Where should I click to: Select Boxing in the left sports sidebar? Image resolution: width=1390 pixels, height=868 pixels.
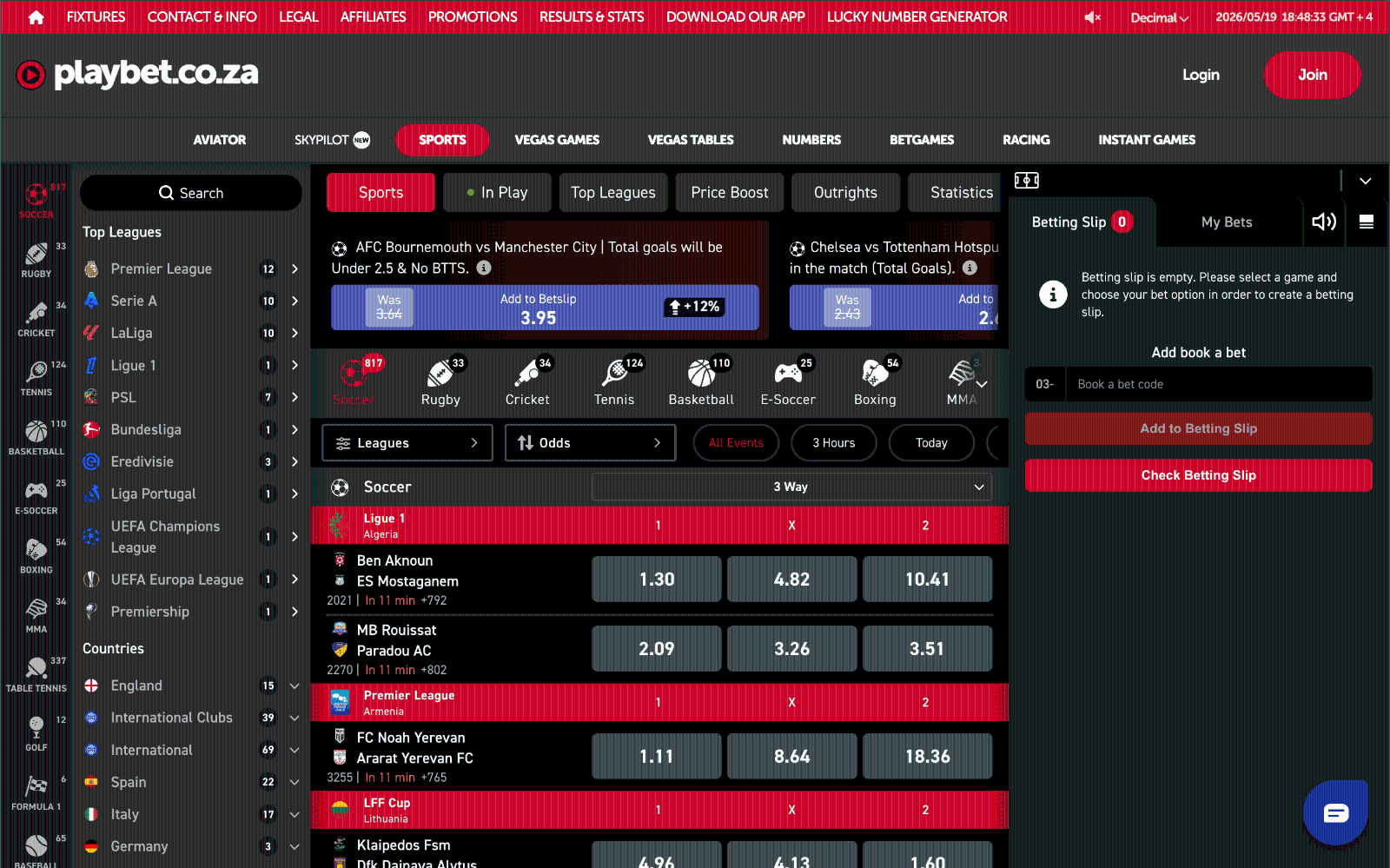coord(36,555)
